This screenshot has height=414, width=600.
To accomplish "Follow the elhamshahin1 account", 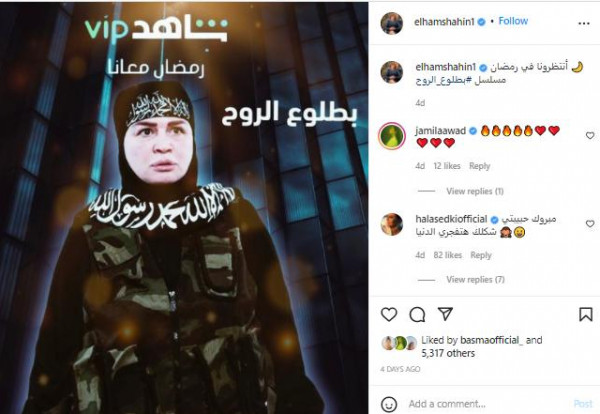I will pyautogui.click(x=513, y=21).
